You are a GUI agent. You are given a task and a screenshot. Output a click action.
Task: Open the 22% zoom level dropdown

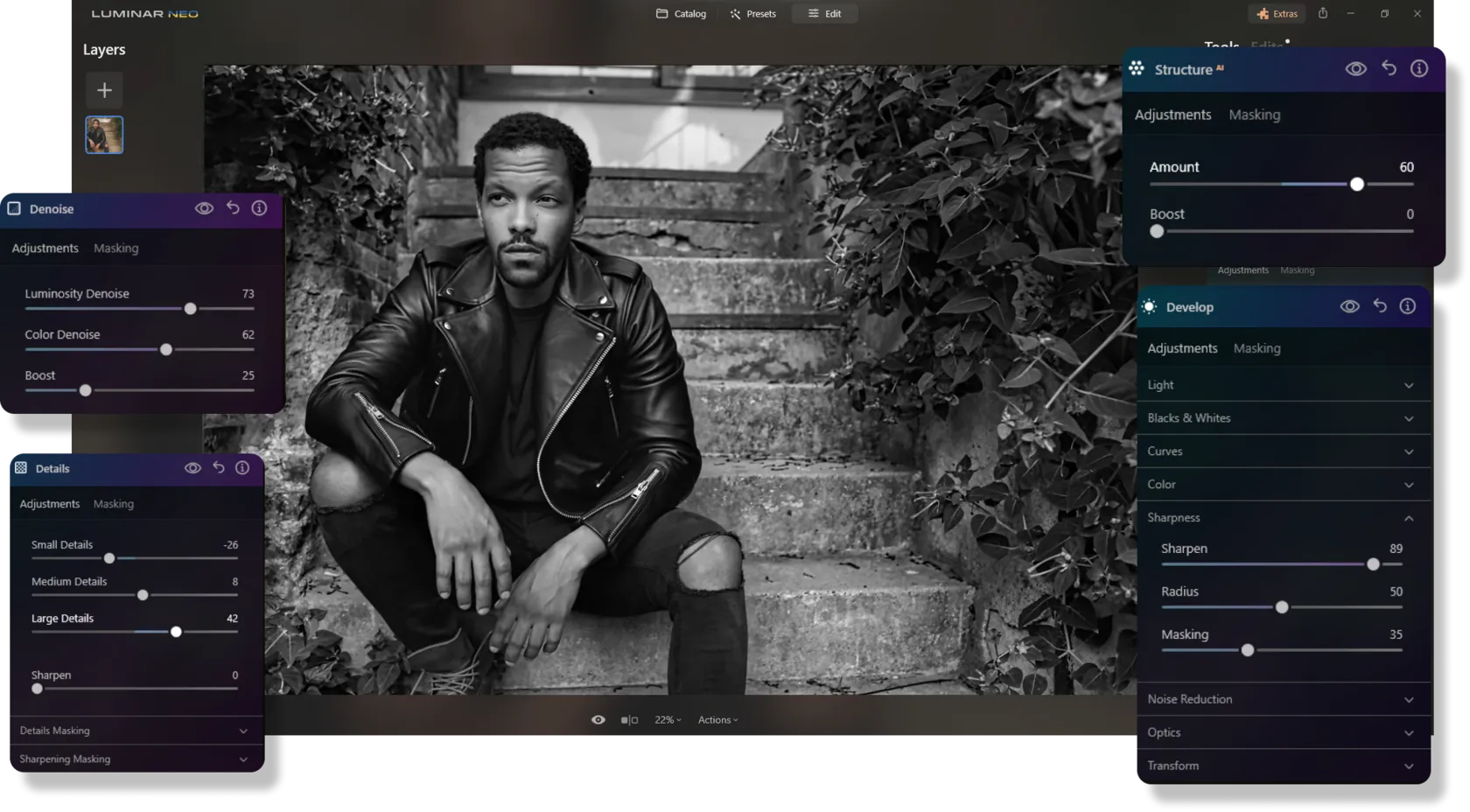(668, 720)
